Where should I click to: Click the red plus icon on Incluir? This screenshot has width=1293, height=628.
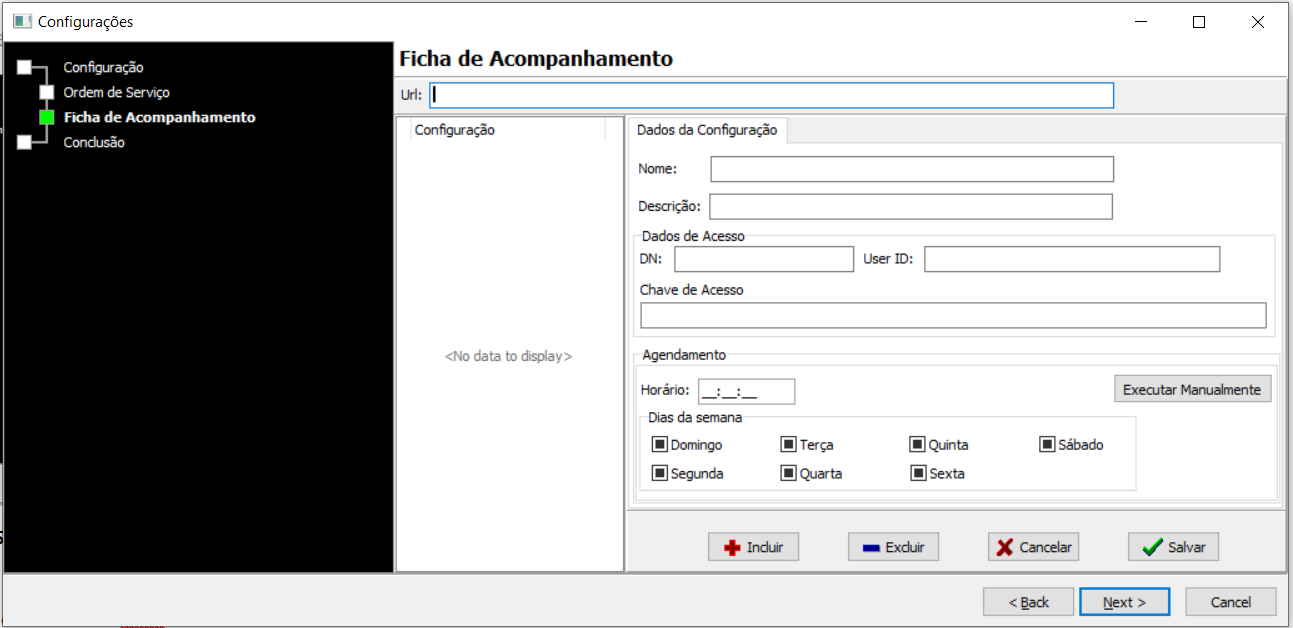[x=732, y=547]
